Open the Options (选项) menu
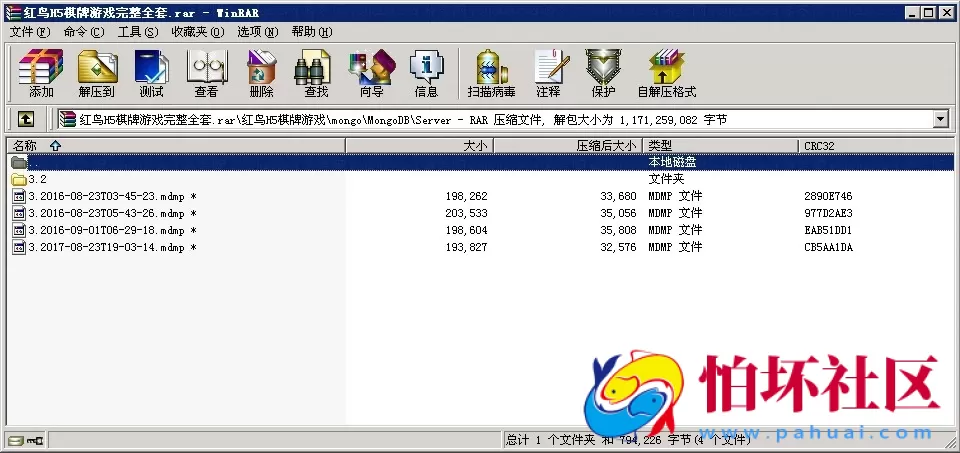The image size is (960, 453). pos(258,32)
